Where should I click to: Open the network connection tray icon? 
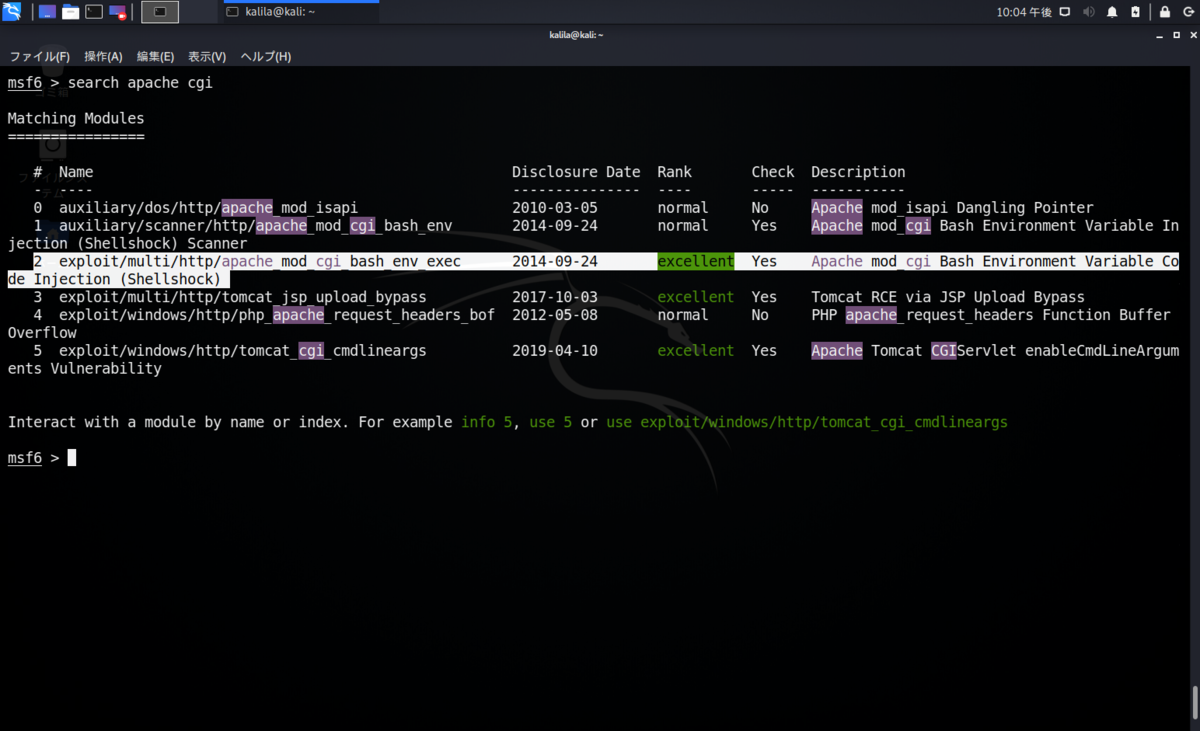click(1065, 12)
